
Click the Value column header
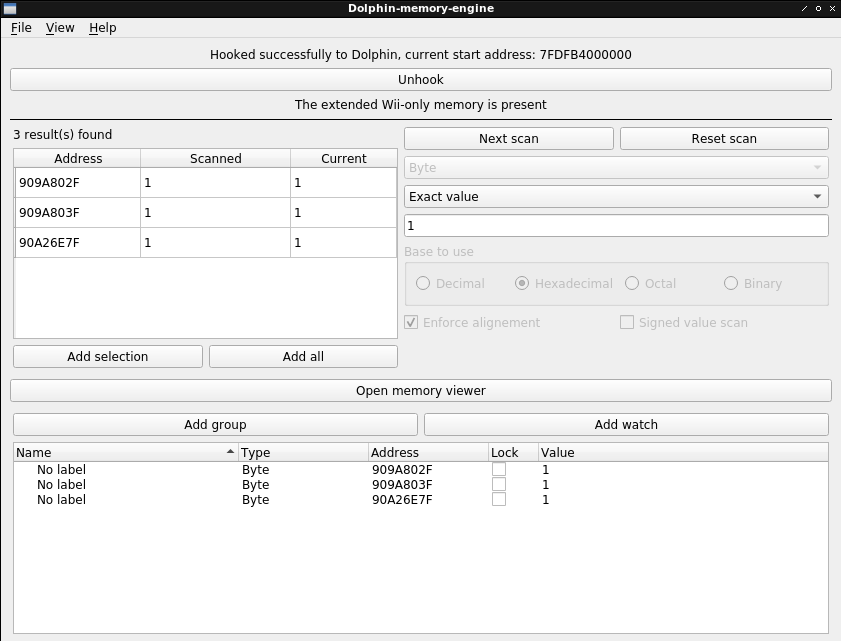coord(683,453)
